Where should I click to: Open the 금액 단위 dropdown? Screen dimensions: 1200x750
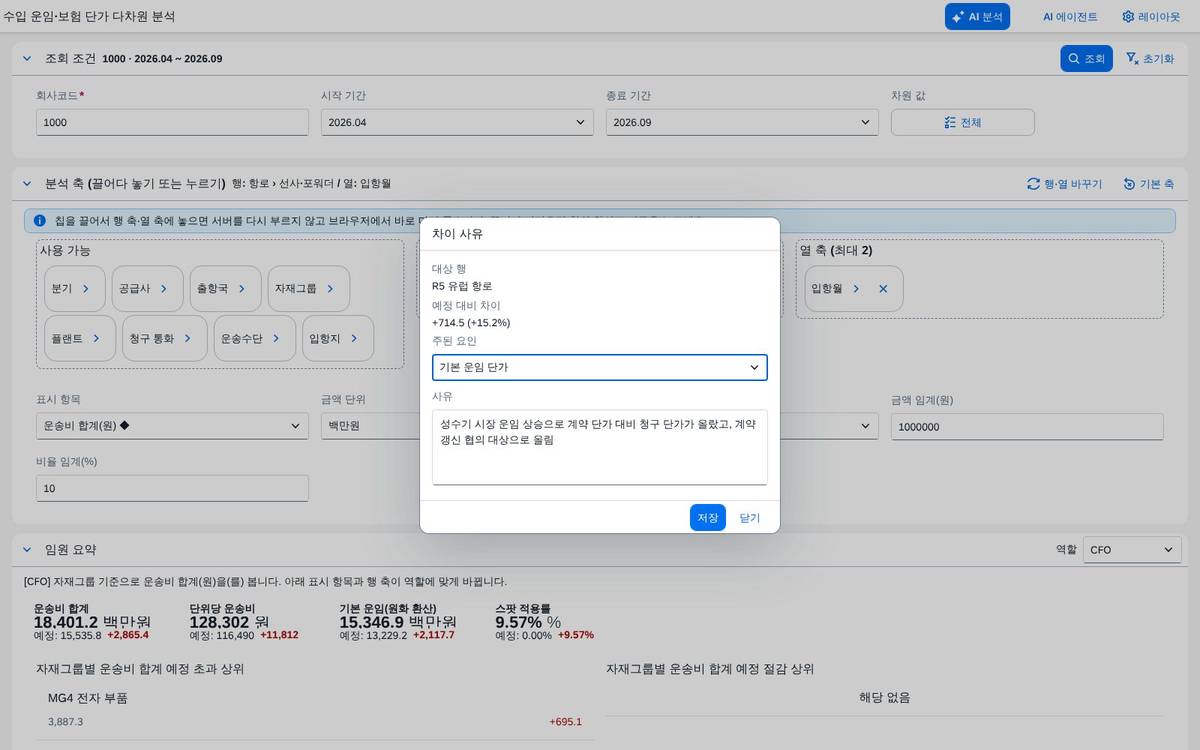point(368,426)
